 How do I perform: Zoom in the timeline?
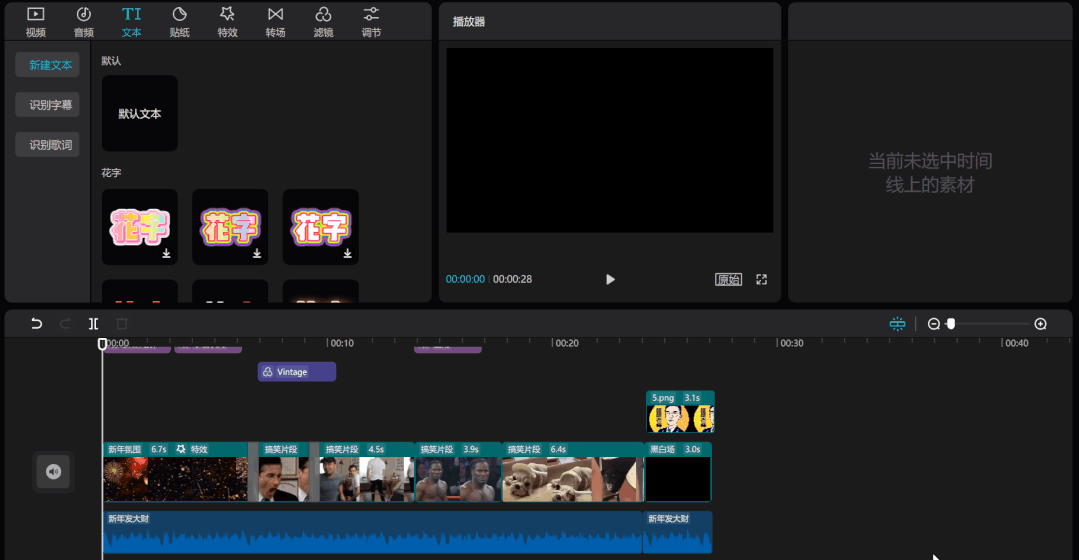click(1040, 323)
